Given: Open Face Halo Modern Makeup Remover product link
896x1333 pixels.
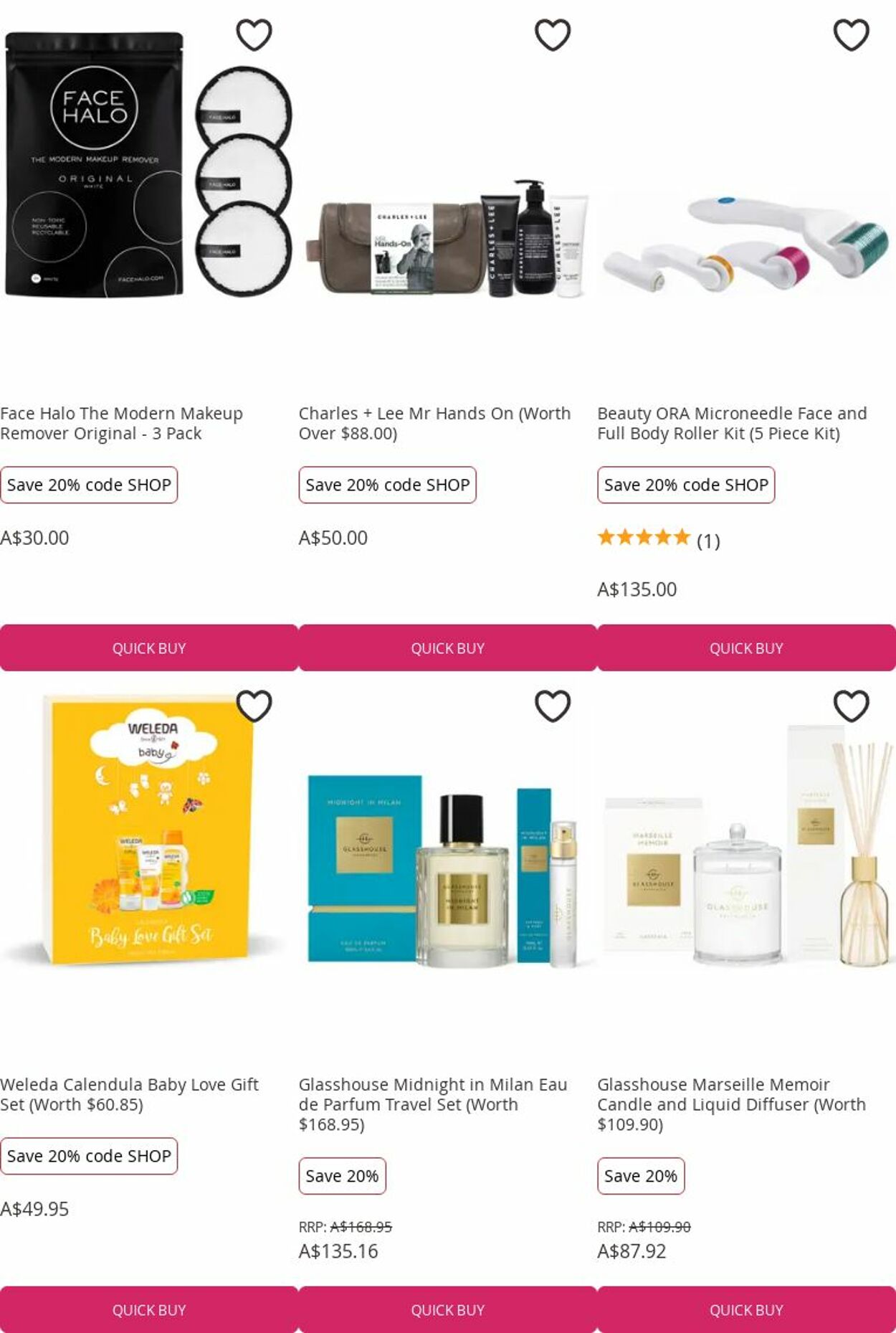Looking at the screenshot, I should click(122, 423).
